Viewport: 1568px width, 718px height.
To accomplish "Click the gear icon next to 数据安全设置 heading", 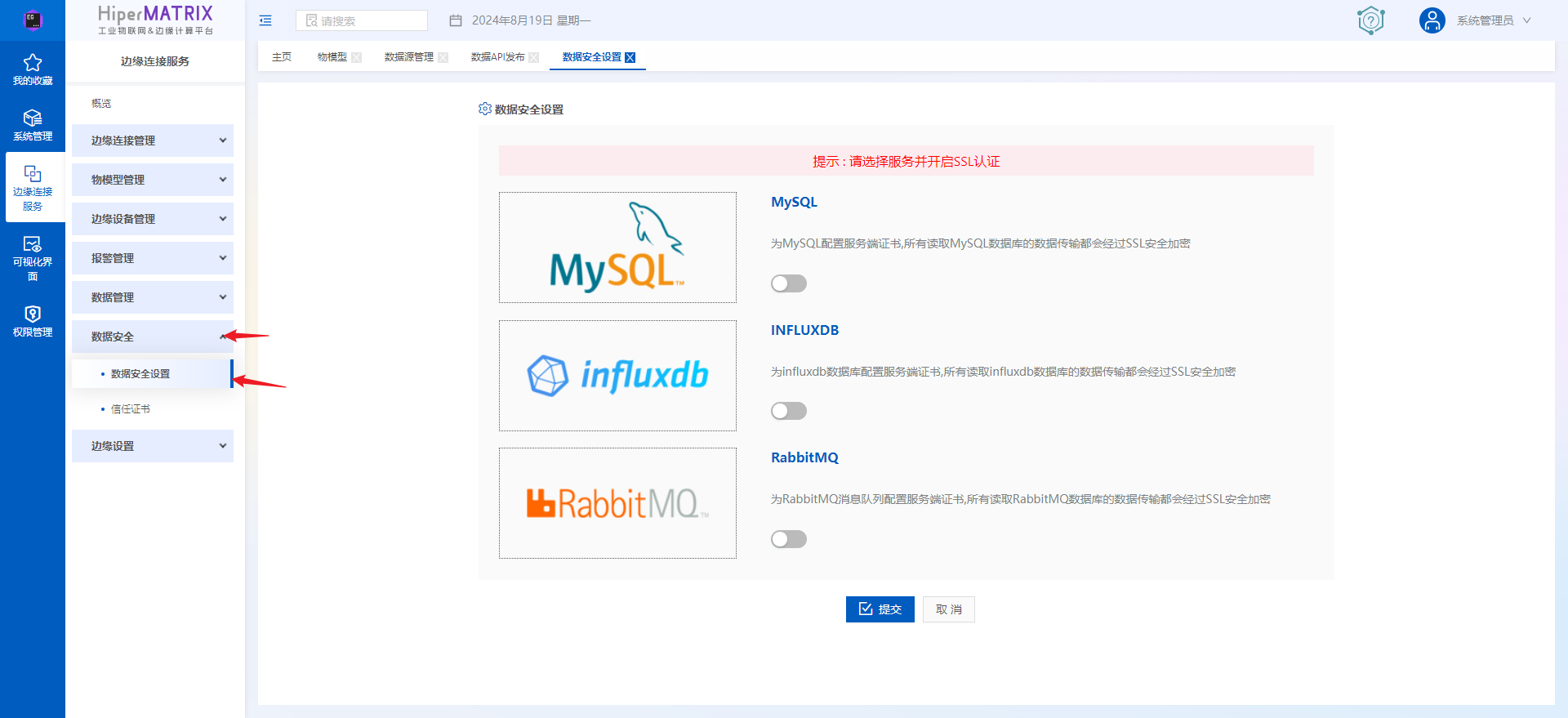I will click(x=485, y=109).
